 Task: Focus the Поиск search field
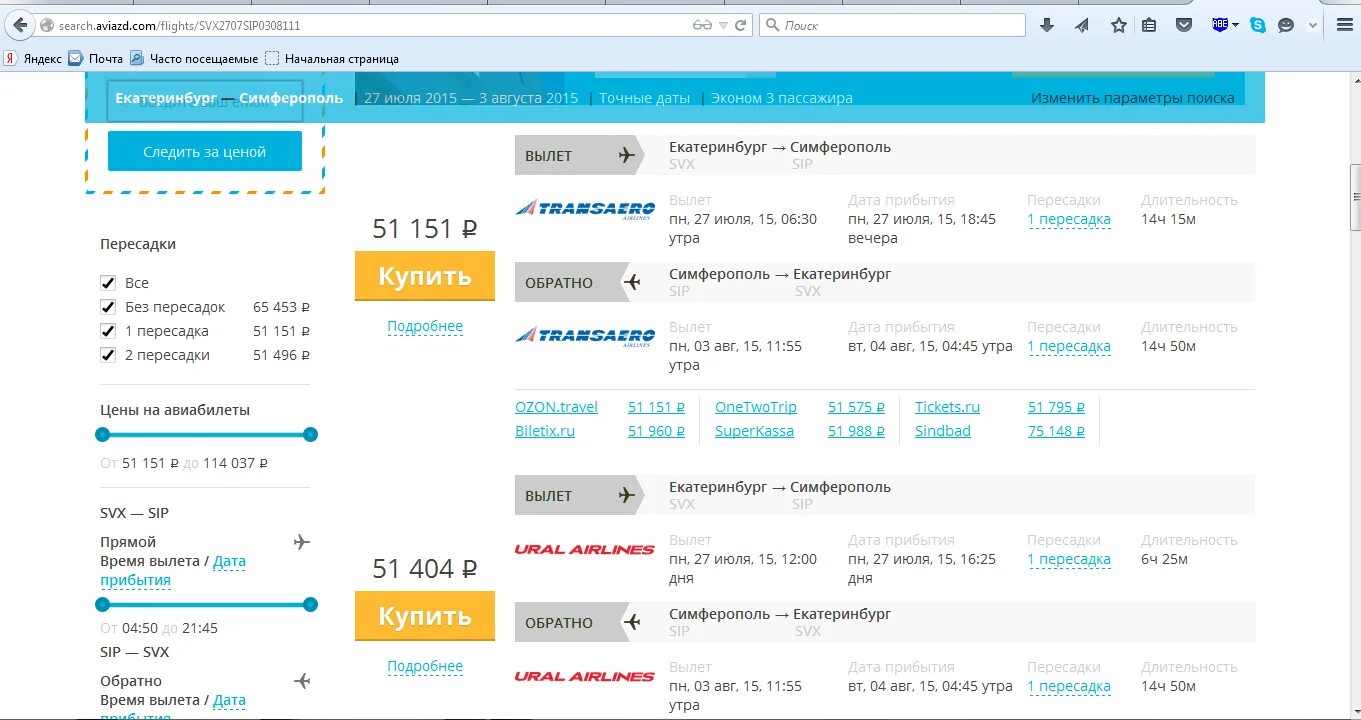click(892, 25)
